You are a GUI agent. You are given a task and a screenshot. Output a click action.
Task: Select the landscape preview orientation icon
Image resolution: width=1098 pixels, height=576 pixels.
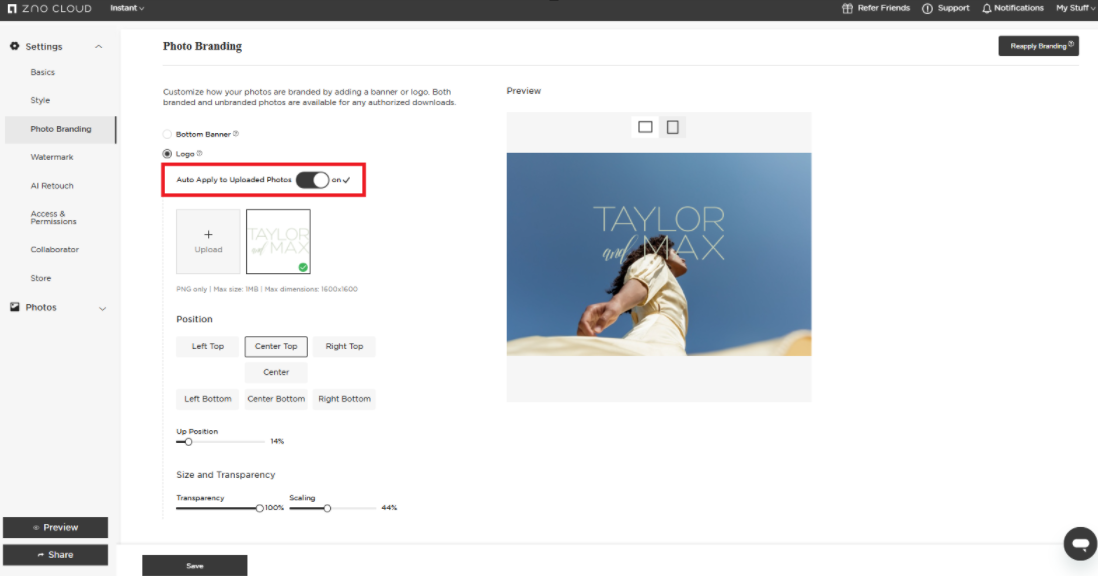point(645,127)
